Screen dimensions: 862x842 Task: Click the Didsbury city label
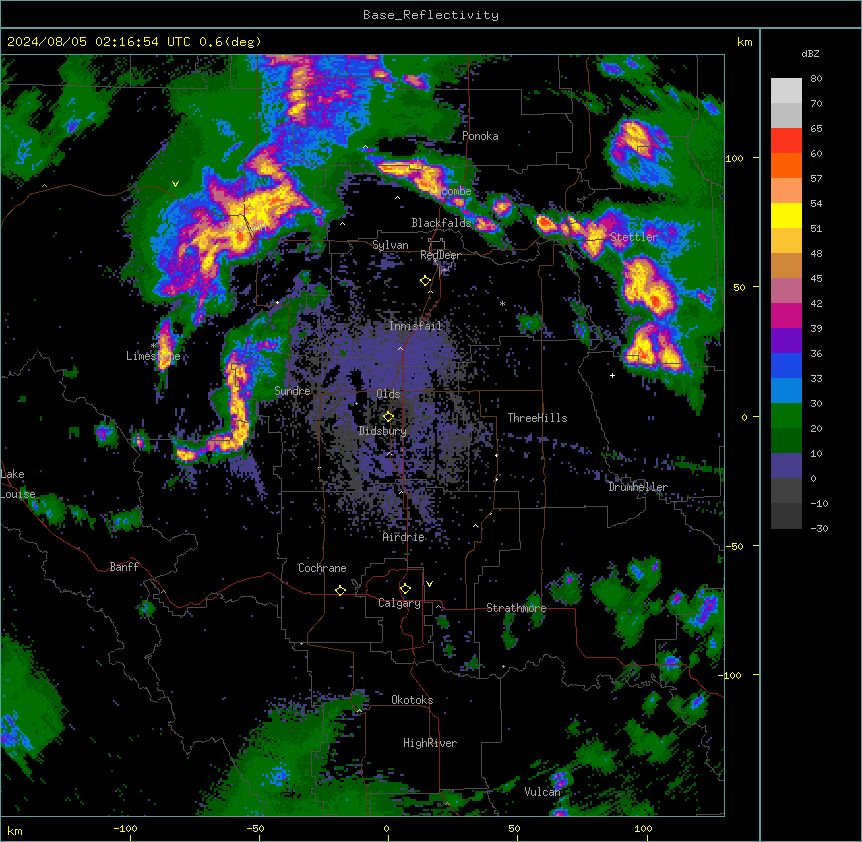(x=383, y=431)
